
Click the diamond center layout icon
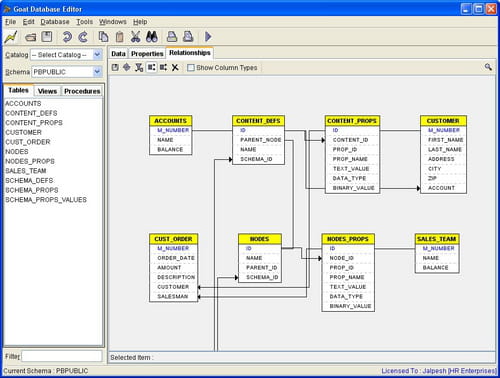tap(127, 67)
